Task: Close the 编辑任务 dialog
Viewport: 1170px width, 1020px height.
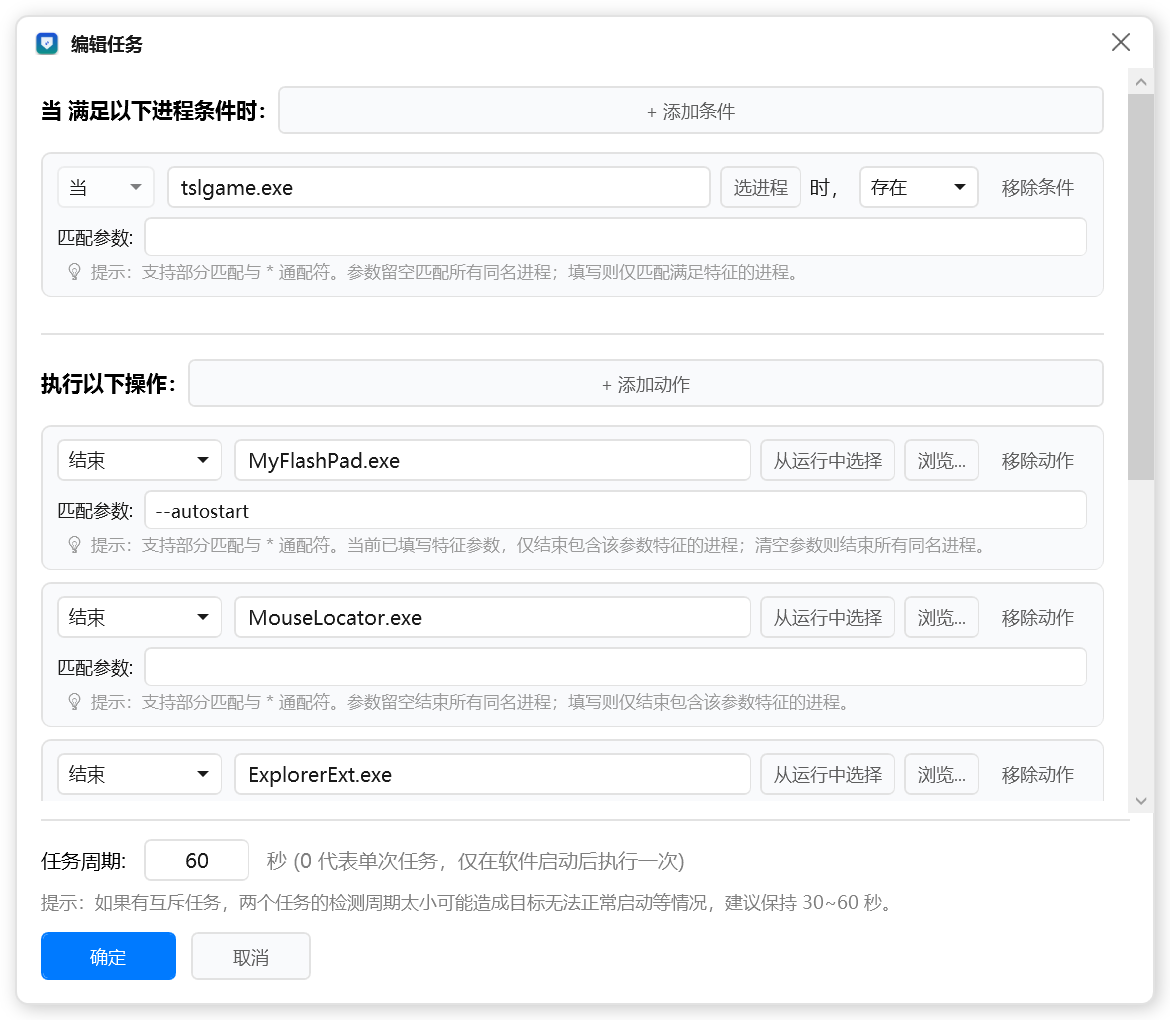Action: [1120, 43]
